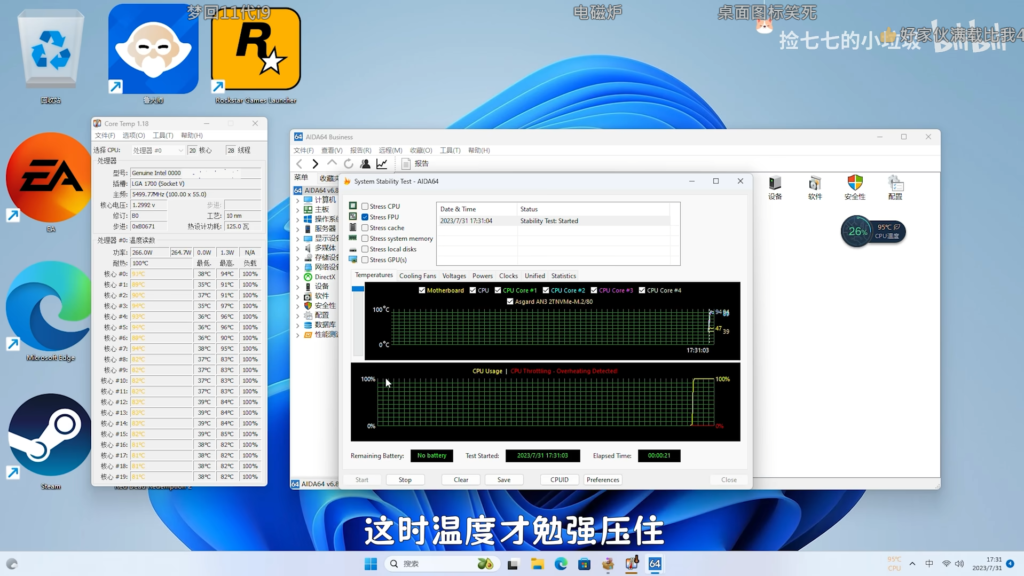Uncheck the Stress FPU checkbox
1024x576 pixels.
(x=365, y=217)
